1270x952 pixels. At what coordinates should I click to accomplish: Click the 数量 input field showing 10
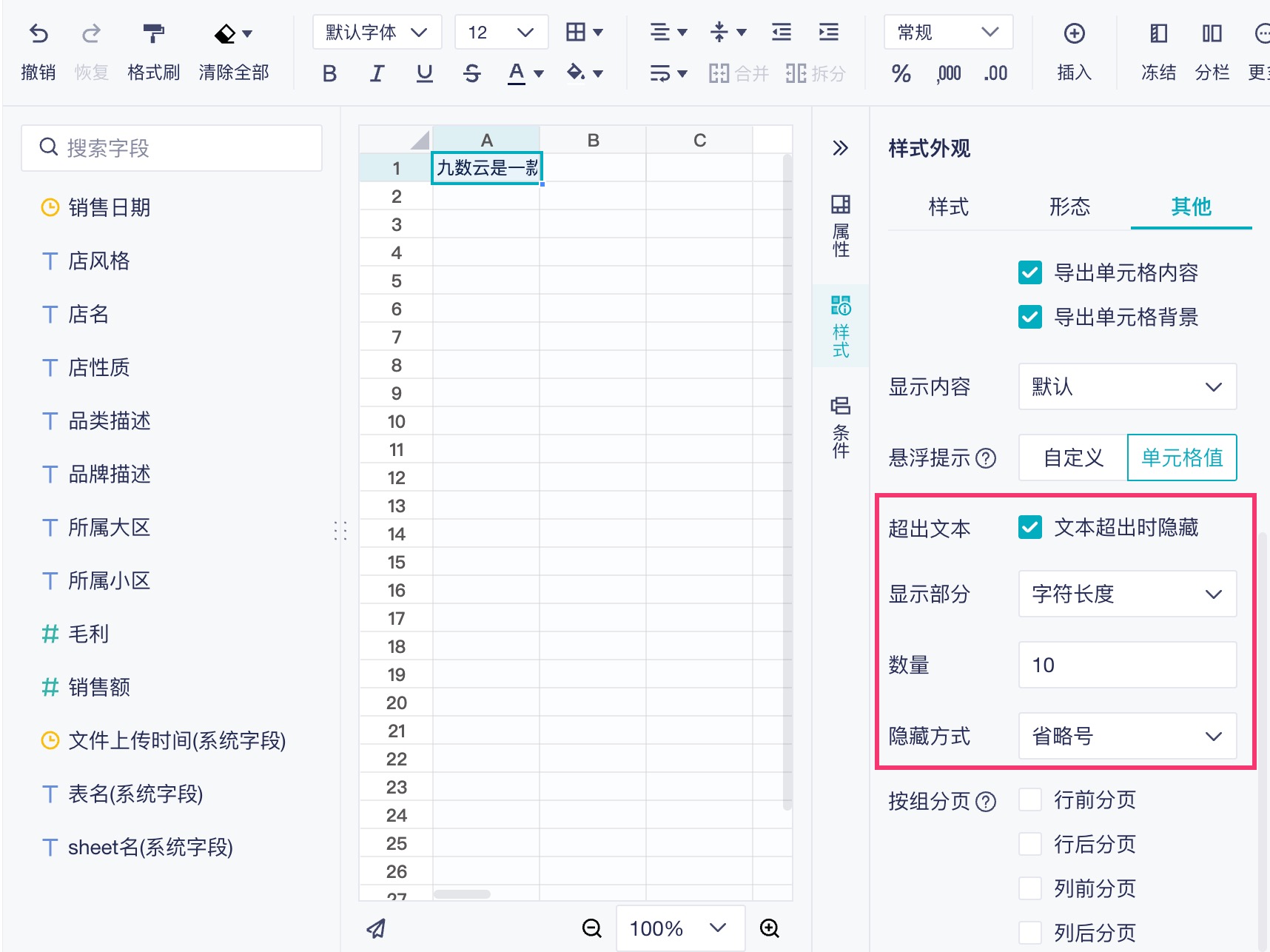coord(1127,665)
